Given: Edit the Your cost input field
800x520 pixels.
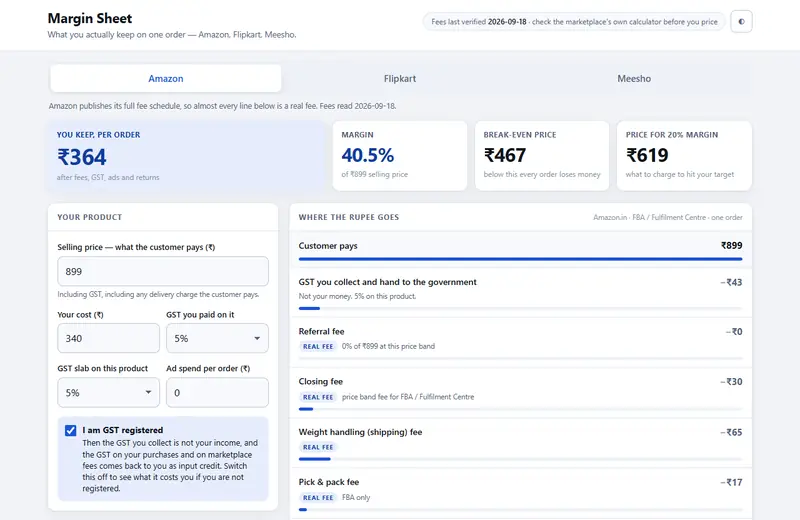Looking at the screenshot, I should point(108,338).
